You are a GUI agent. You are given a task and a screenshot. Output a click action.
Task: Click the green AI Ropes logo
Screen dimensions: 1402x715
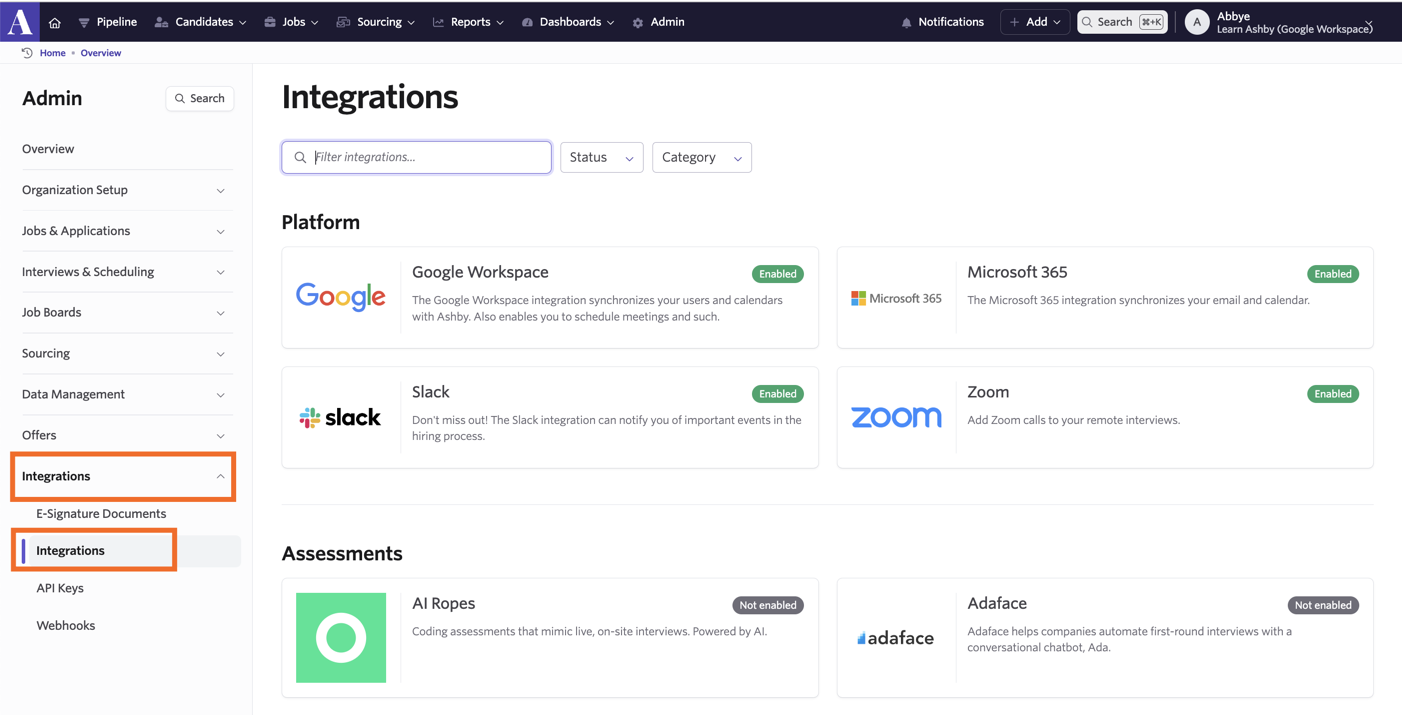(341, 638)
